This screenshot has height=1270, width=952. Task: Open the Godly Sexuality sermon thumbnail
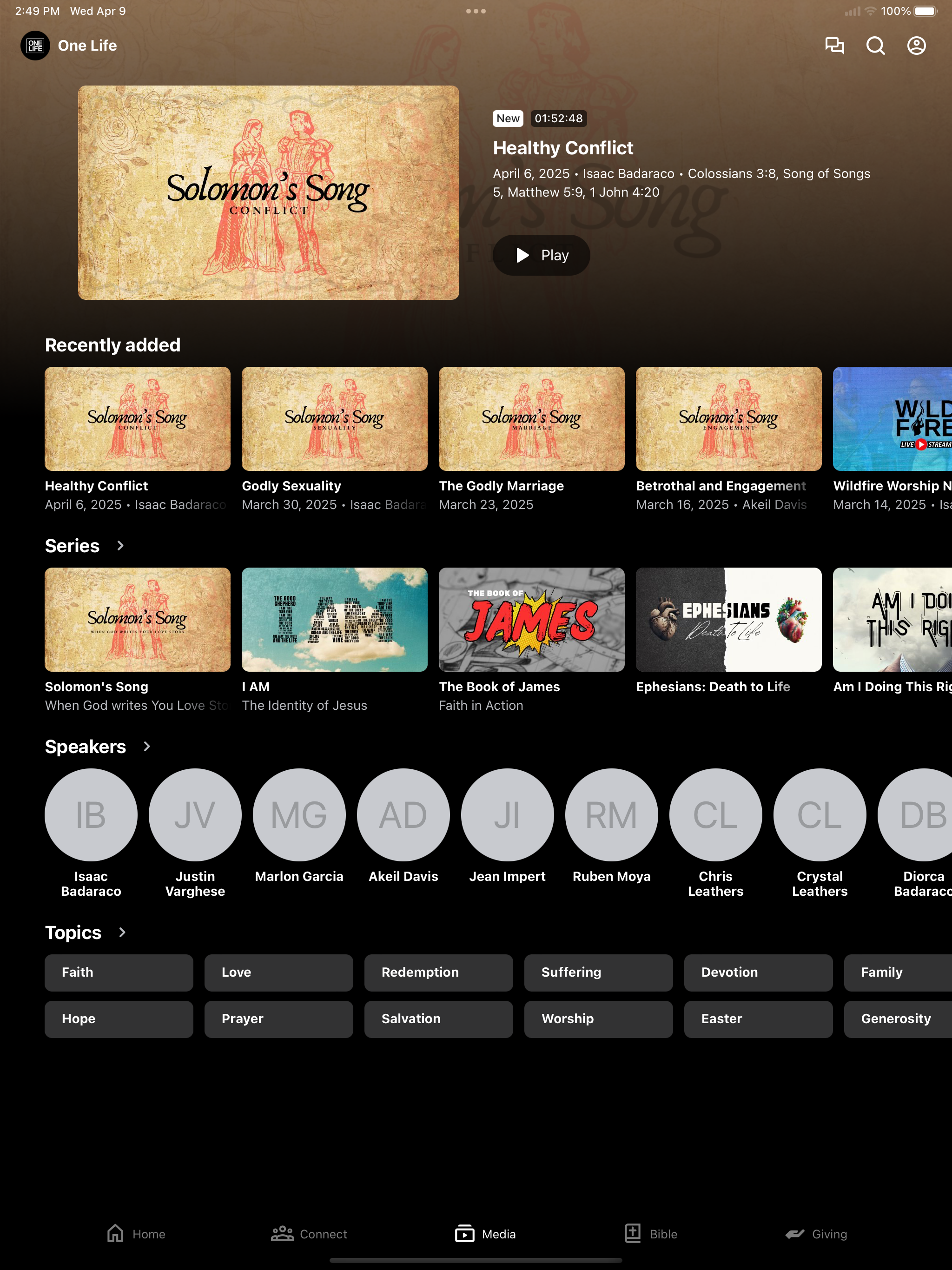335,418
